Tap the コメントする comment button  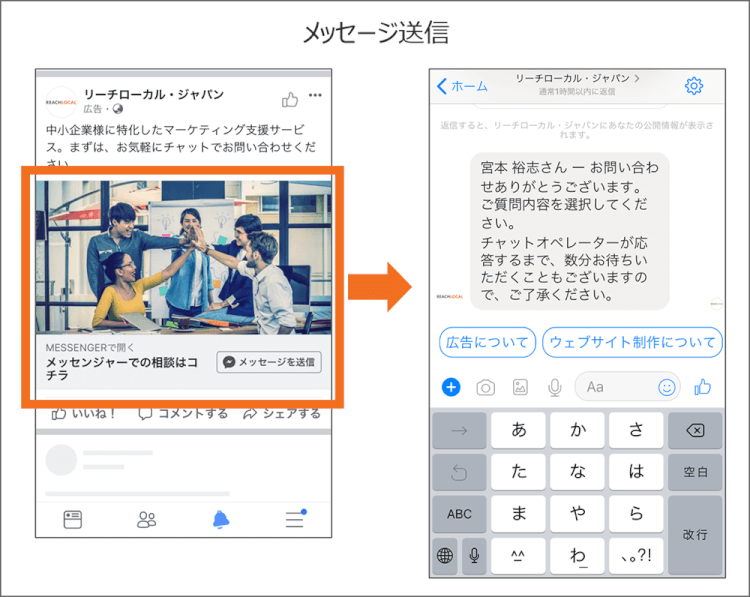183,413
